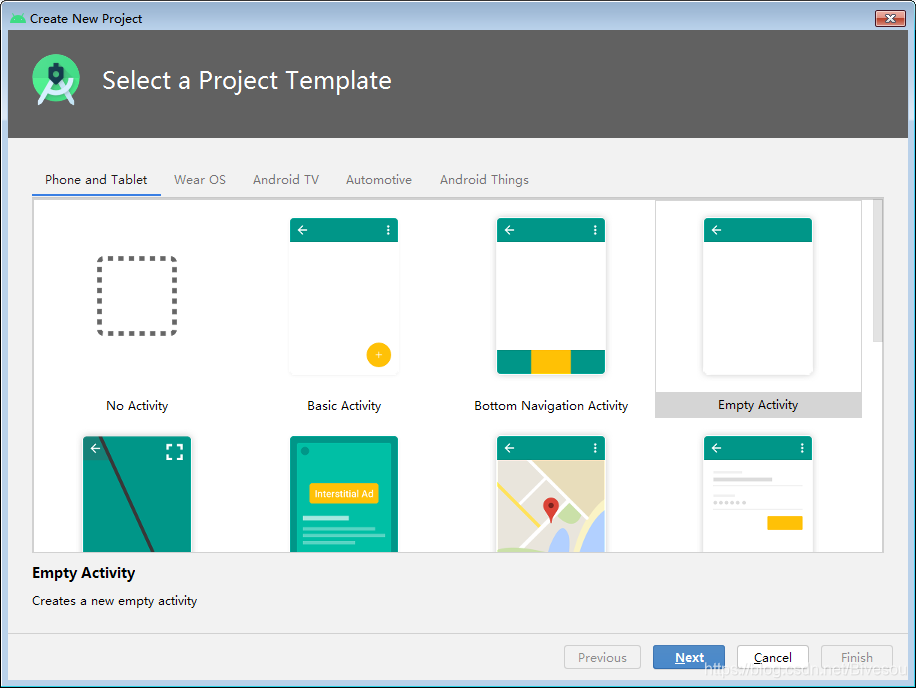
Task: Choose the Basic Activity template thumbnail
Action: pos(344,296)
